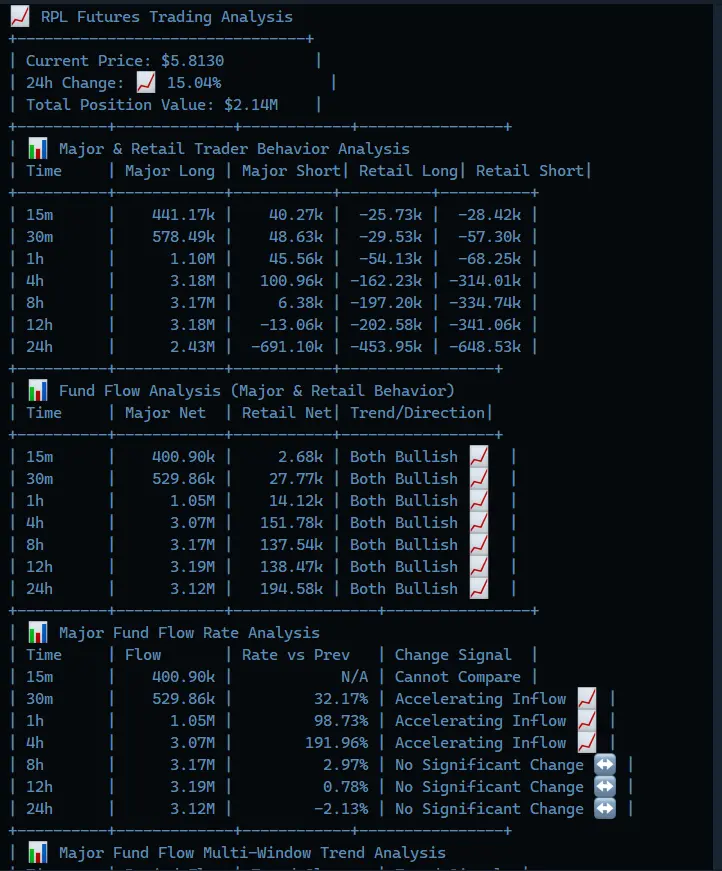Viewport: 722px width, 871px height.
Task: Click bar chart icon of Trader Behavior Analysis heading
Action: point(38,148)
